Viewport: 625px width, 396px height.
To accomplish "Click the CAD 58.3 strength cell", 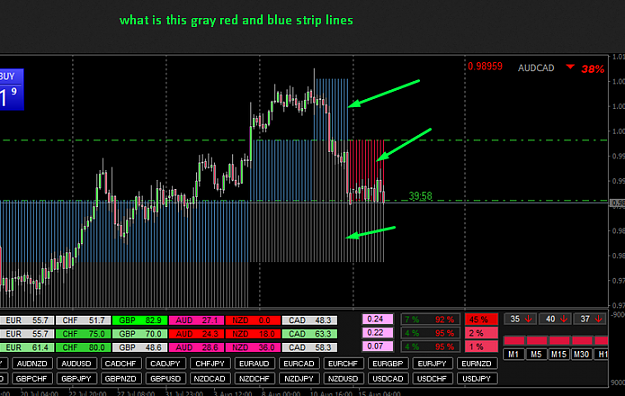I will [309, 347].
